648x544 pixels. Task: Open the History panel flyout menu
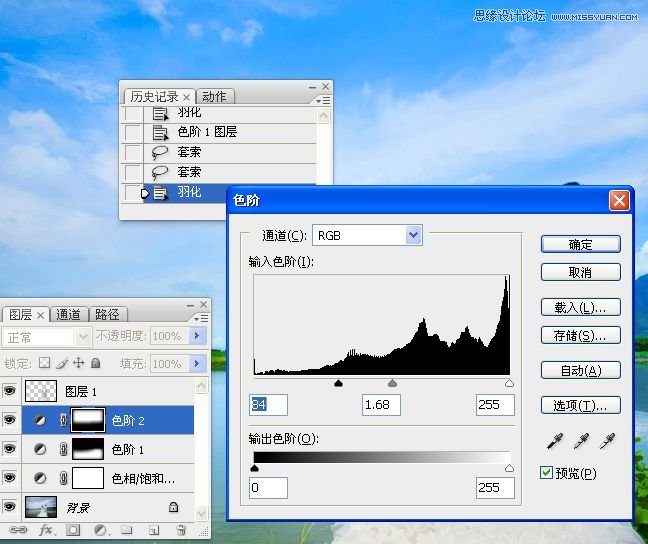tap(323, 100)
